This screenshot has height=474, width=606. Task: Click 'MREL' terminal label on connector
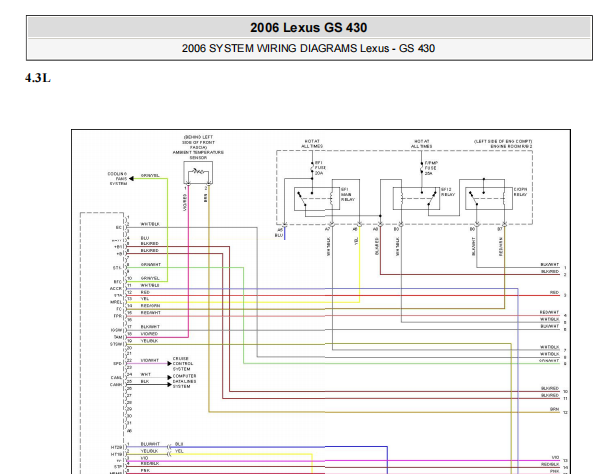point(116,302)
